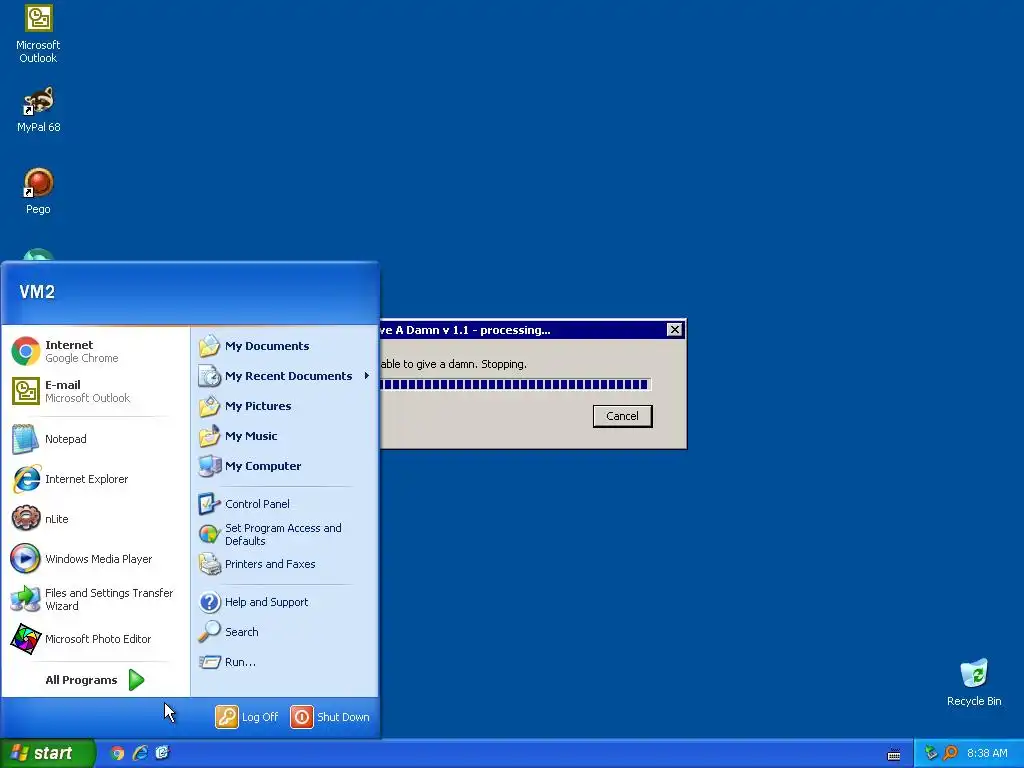
Task: Open My Computer from Start menu
Action: (x=284, y=466)
